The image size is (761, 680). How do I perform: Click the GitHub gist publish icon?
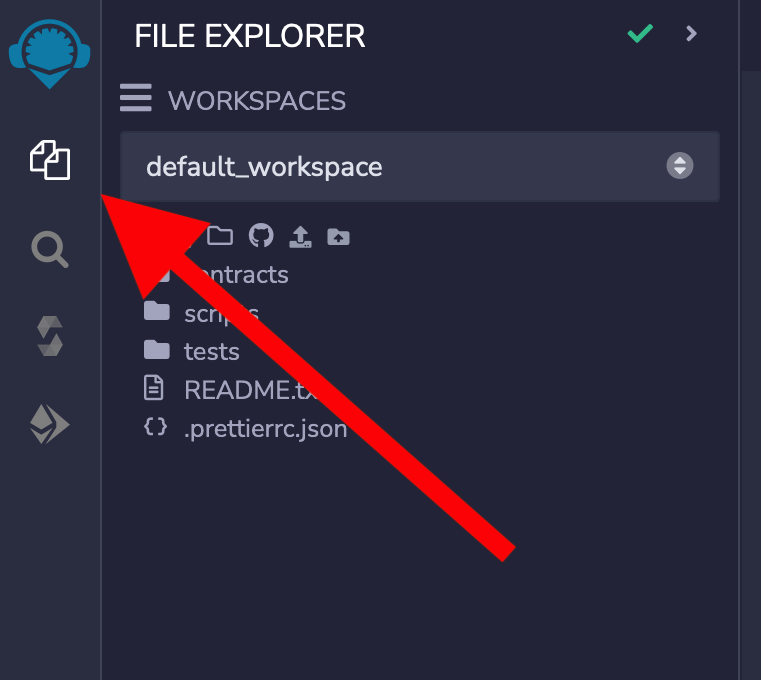click(261, 236)
